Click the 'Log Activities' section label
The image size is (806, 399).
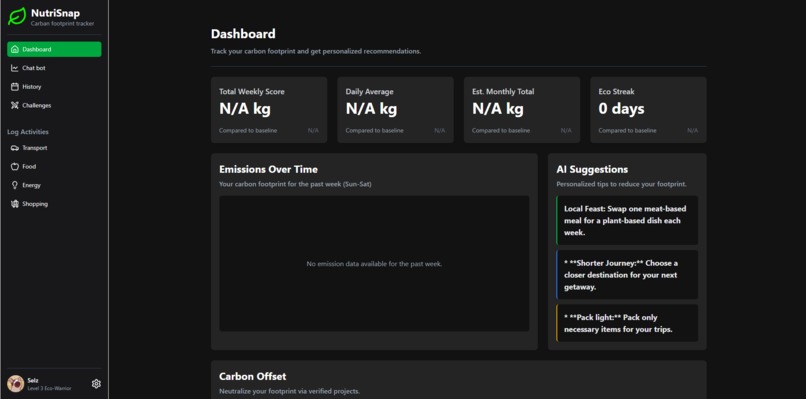pos(28,132)
